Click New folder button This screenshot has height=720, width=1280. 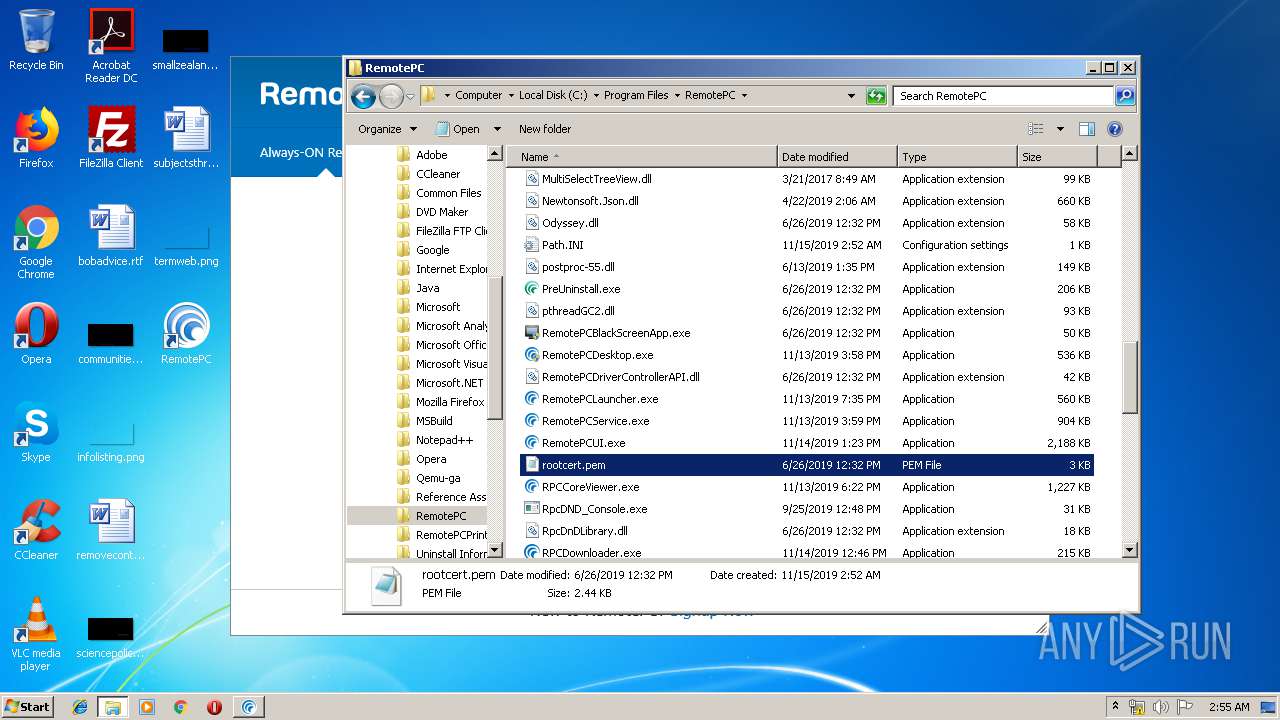(x=545, y=129)
